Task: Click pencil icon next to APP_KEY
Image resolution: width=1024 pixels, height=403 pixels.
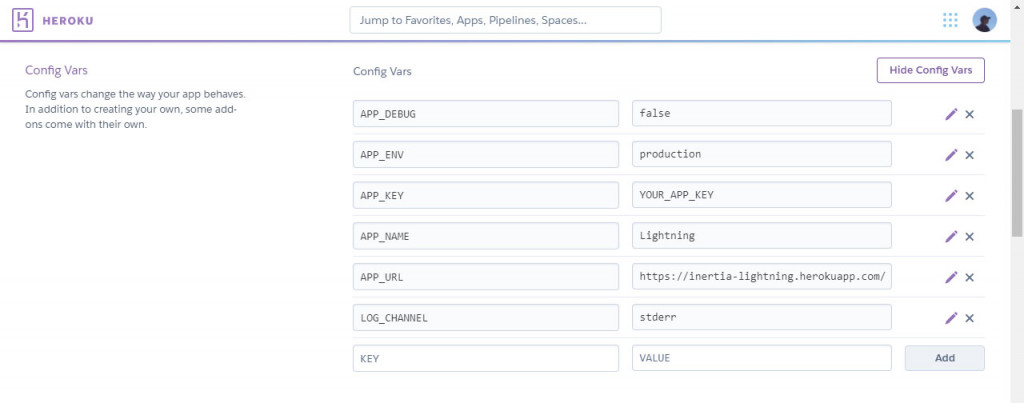Action: pyautogui.click(x=951, y=196)
